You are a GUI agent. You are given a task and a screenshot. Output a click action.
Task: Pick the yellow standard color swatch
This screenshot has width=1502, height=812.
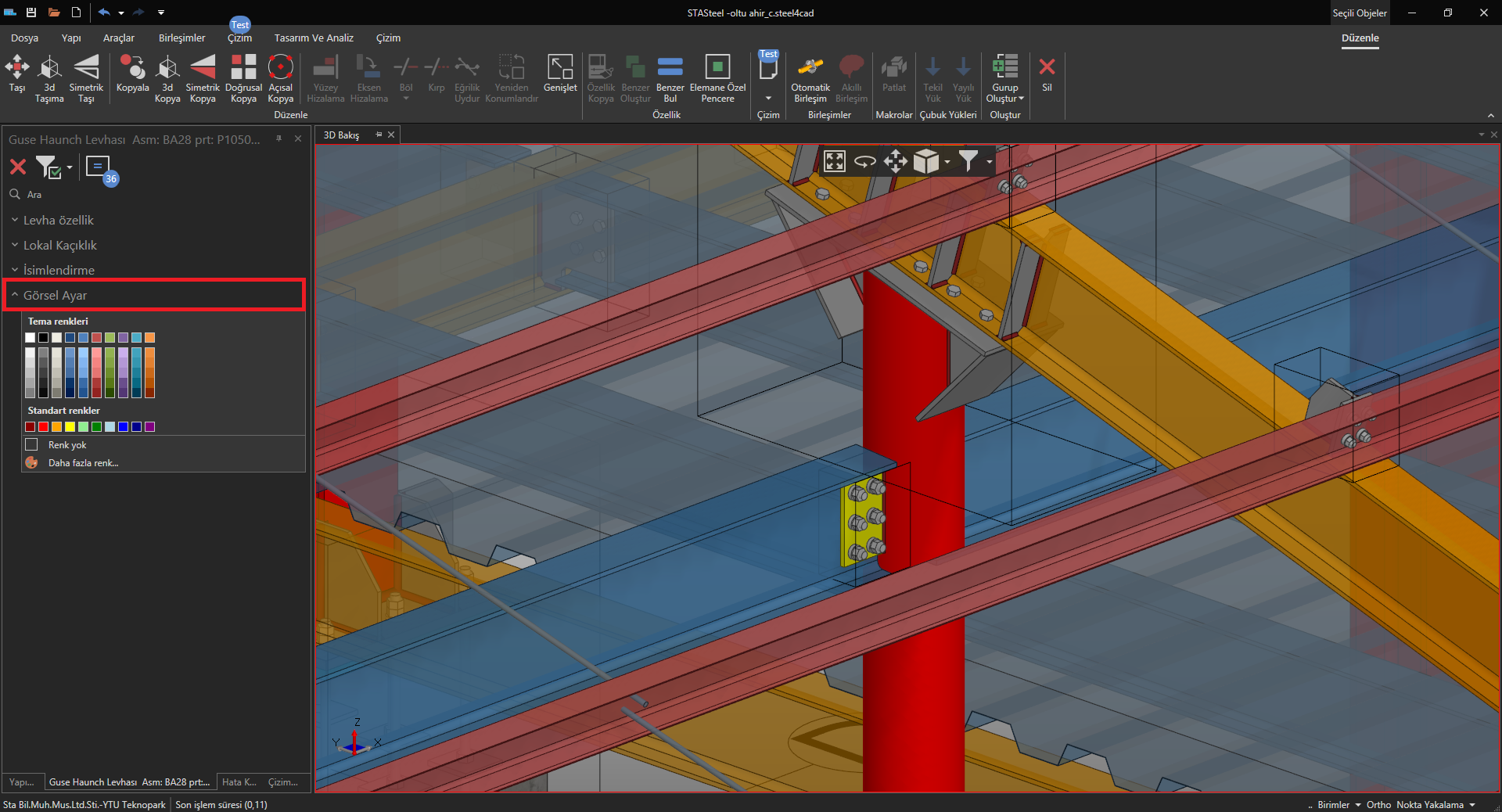point(70,427)
